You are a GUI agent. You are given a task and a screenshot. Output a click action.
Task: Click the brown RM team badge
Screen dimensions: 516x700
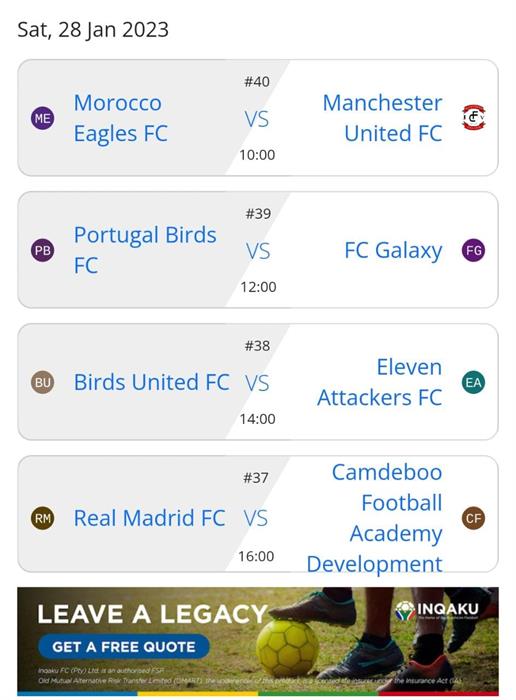pos(42,518)
